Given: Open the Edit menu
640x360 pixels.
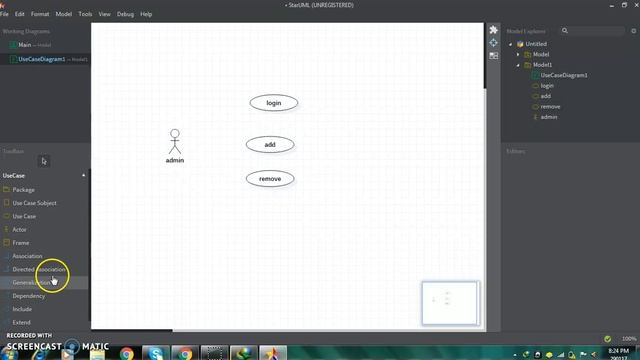Looking at the screenshot, I should (x=20, y=14).
